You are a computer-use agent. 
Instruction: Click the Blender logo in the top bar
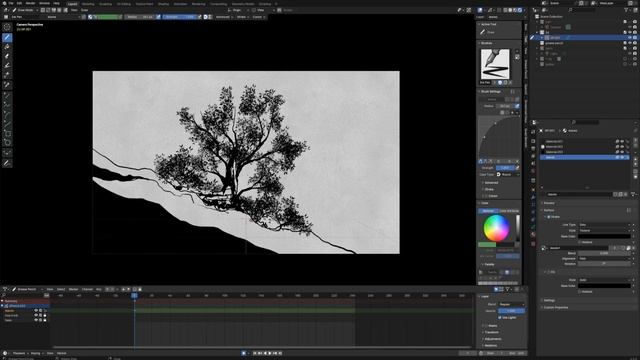click(x=3, y=3)
